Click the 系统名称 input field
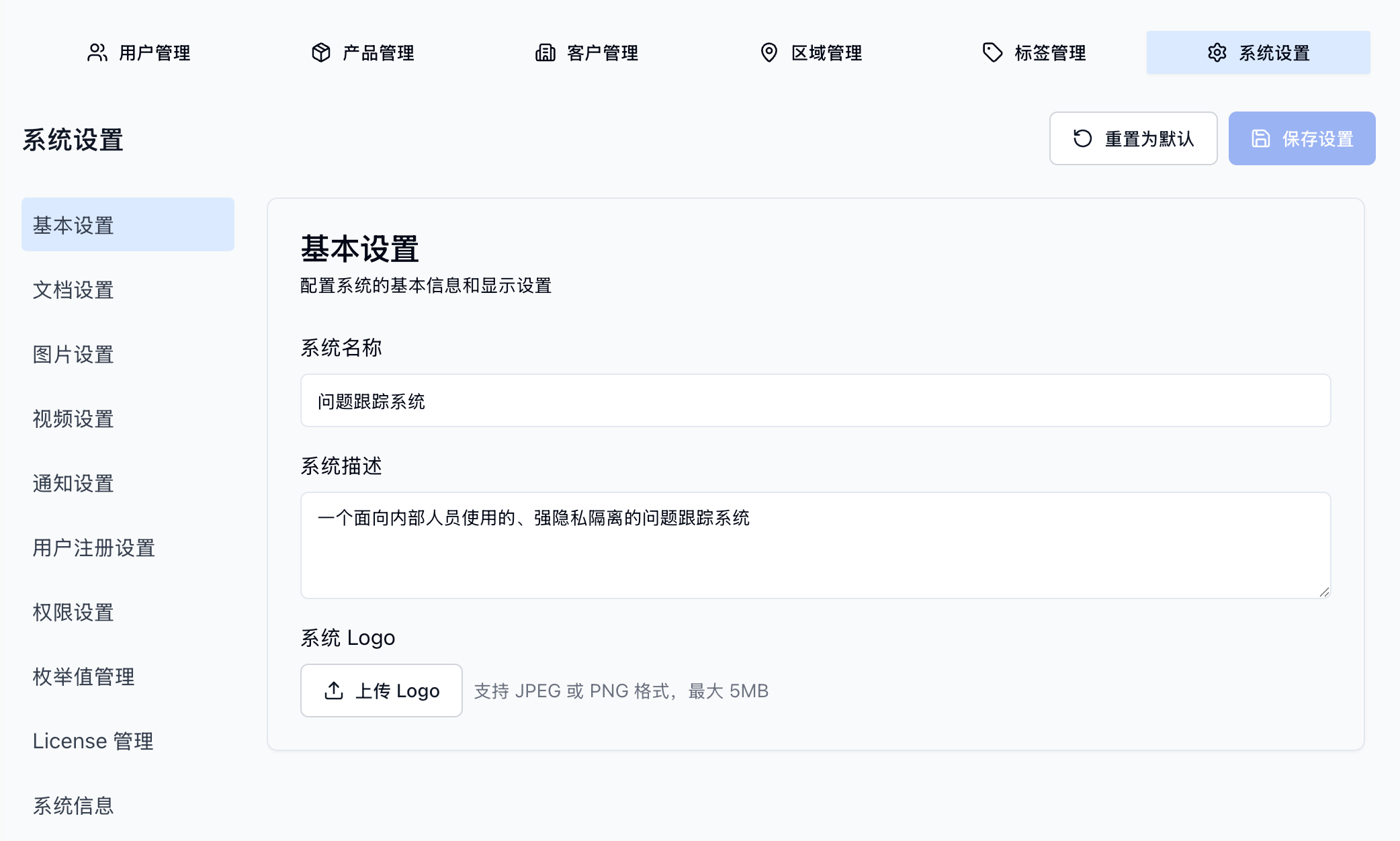This screenshot has height=841, width=1400. point(815,400)
